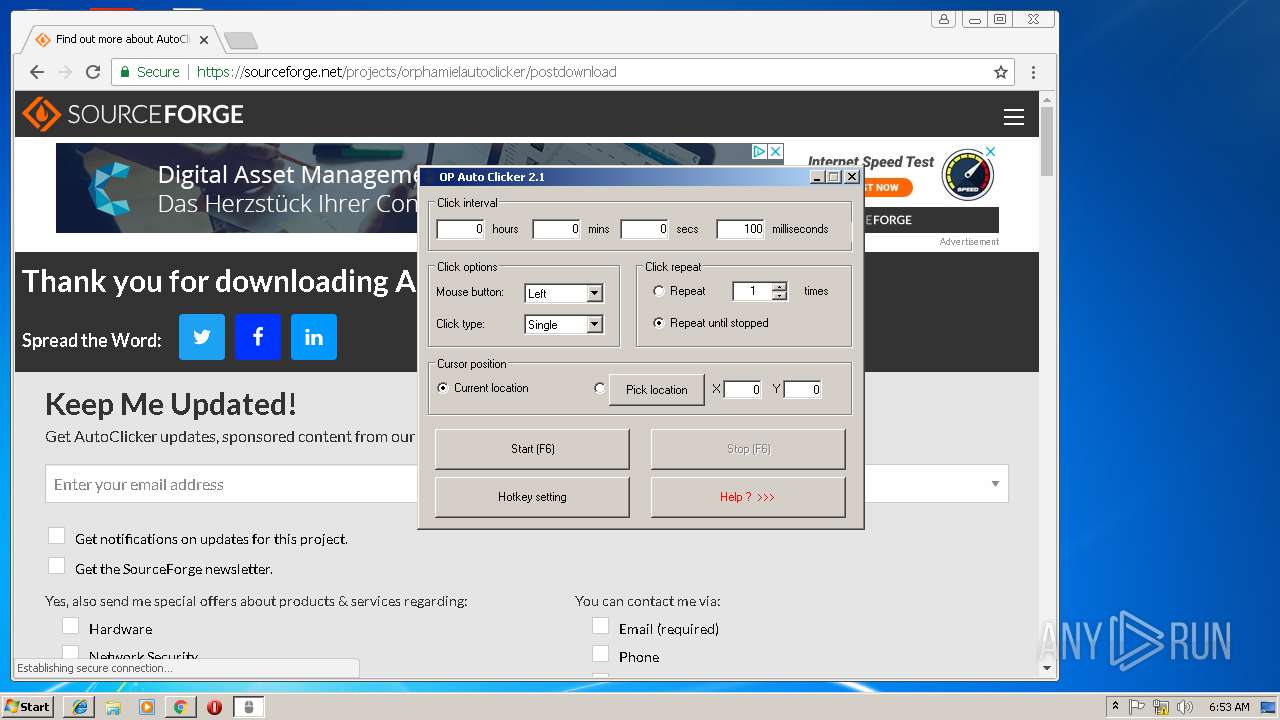Check the Email (required) contact box
Viewport: 1280px width, 720px height.
[x=600, y=626]
